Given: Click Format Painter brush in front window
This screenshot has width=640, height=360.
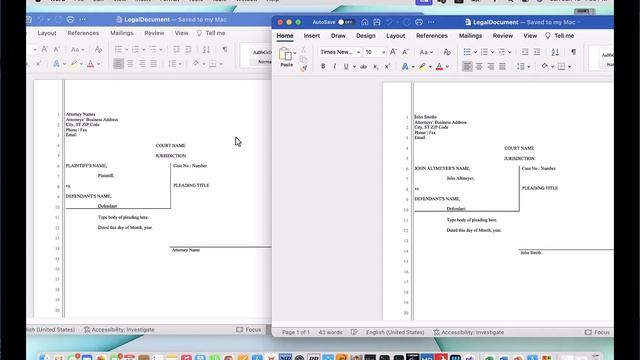Looking at the screenshot, I should click(303, 68).
